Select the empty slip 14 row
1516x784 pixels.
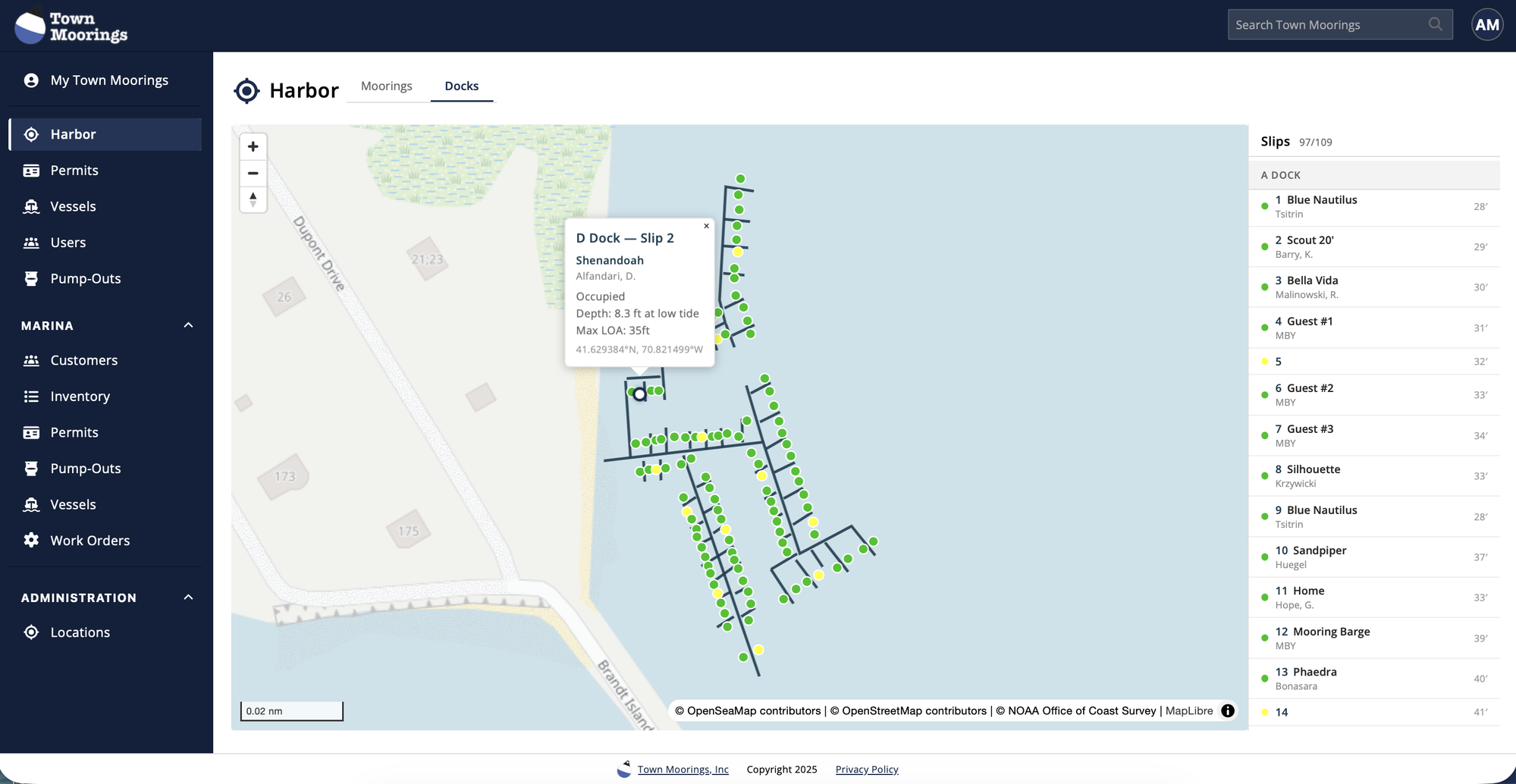click(x=1374, y=712)
